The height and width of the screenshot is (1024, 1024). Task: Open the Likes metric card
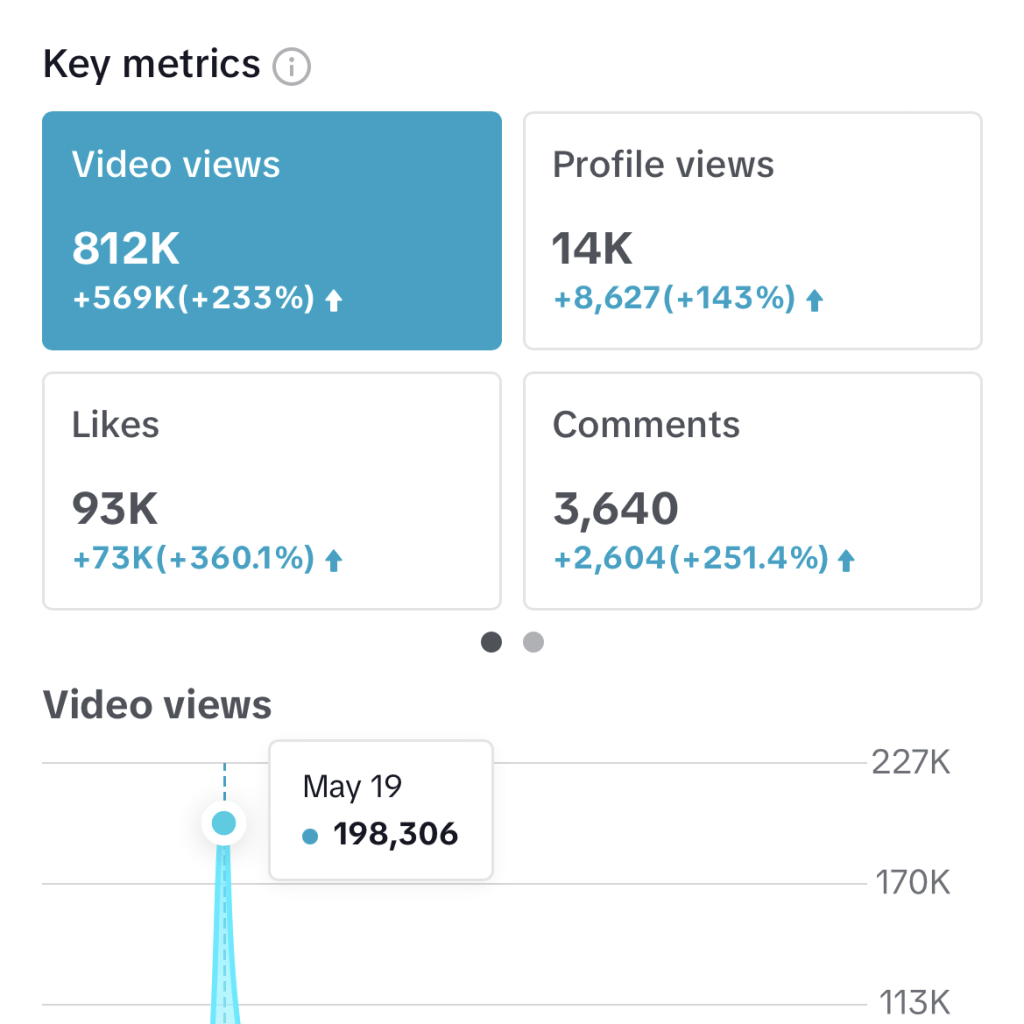272,490
